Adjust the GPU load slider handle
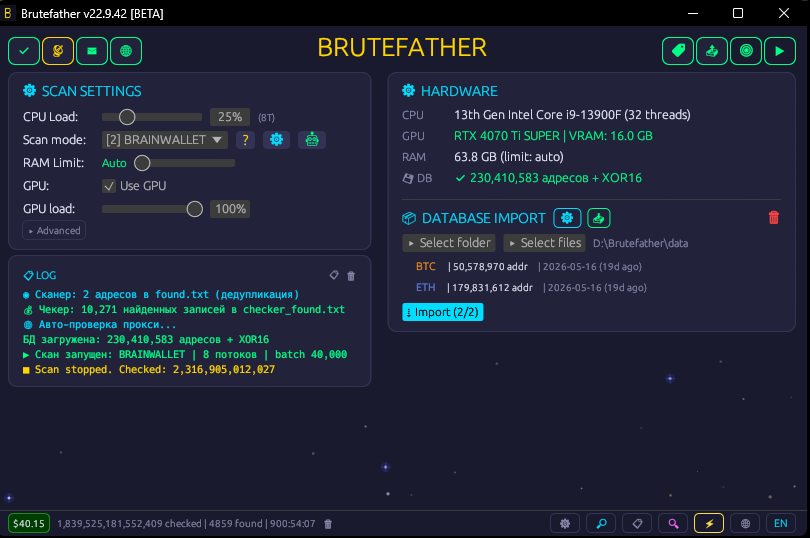This screenshot has width=810, height=538. [194, 209]
